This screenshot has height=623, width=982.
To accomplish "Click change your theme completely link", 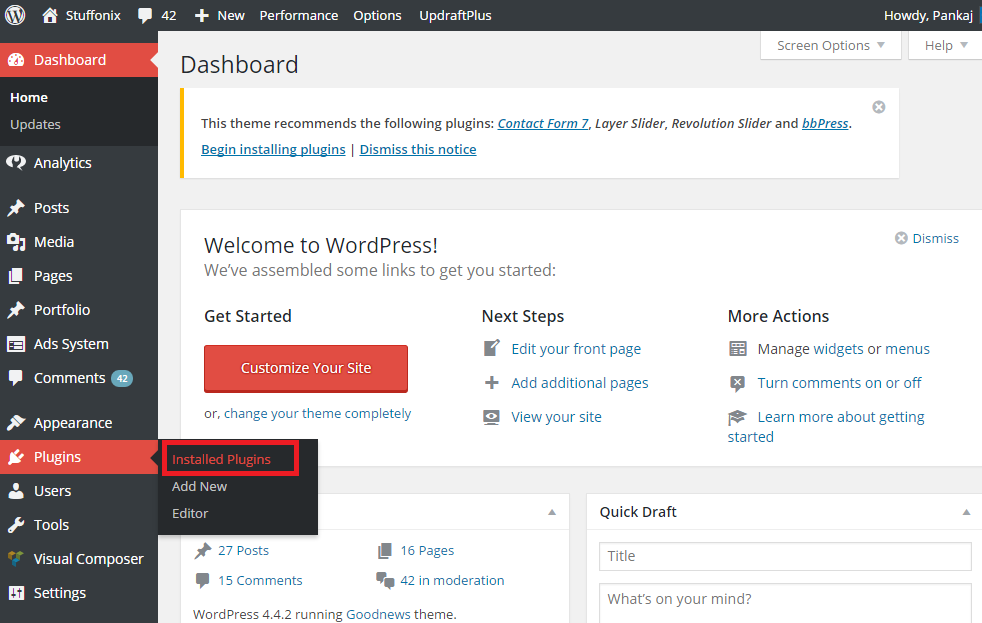I will 318,414.
